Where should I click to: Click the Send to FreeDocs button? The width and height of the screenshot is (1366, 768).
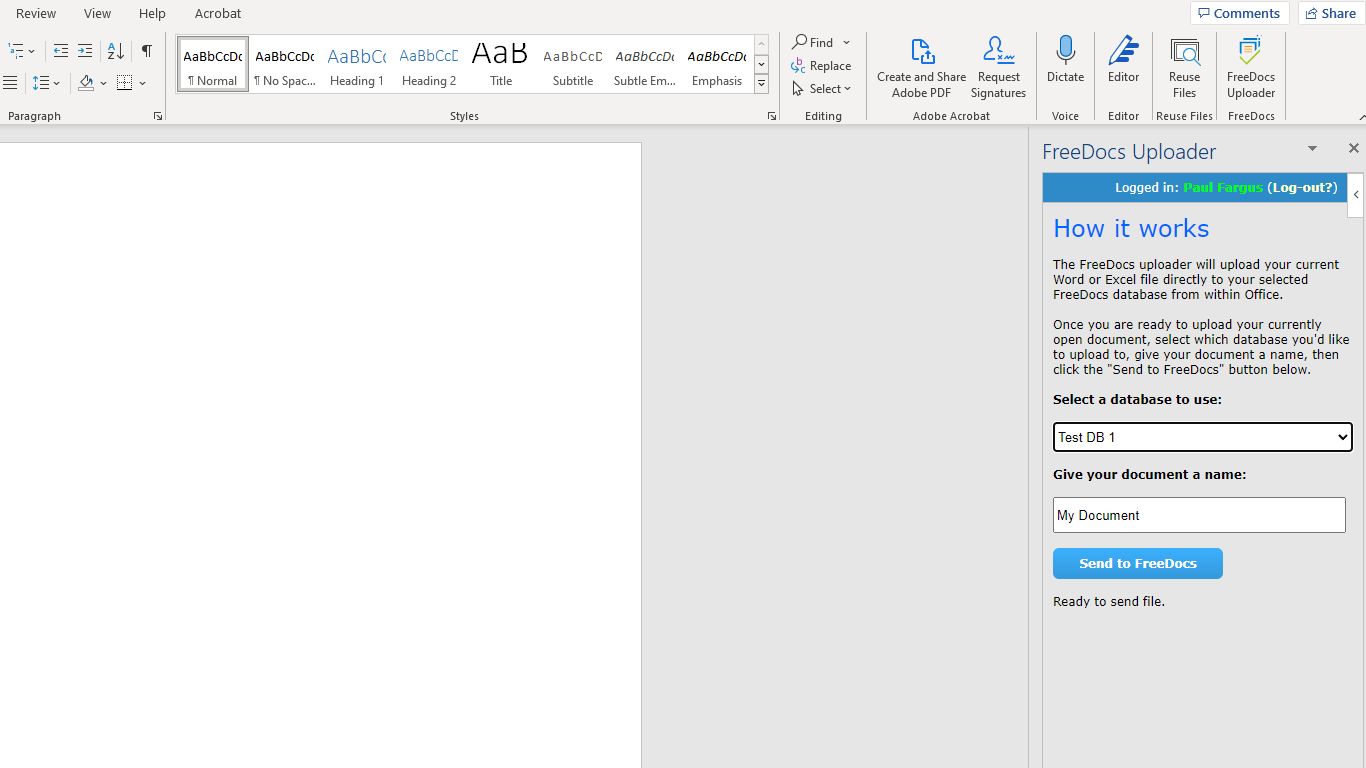point(1138,563)
